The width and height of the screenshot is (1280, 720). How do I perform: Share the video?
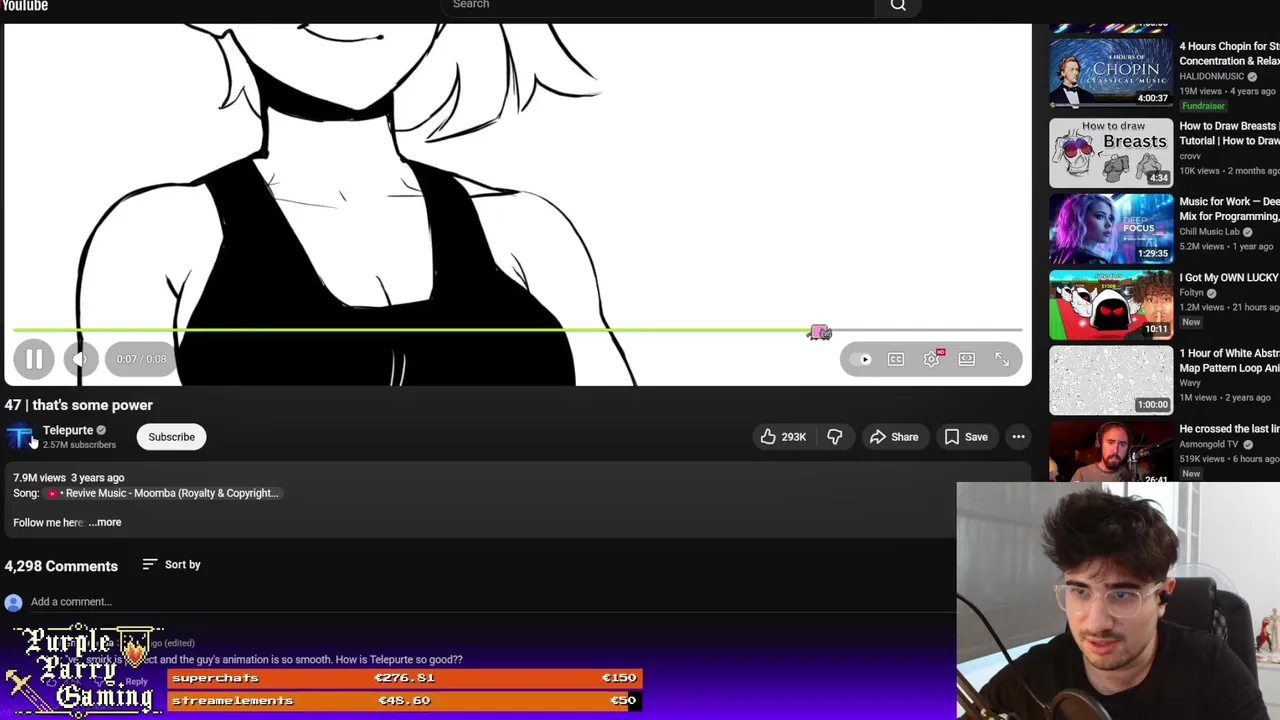click(x=894, y=437)
